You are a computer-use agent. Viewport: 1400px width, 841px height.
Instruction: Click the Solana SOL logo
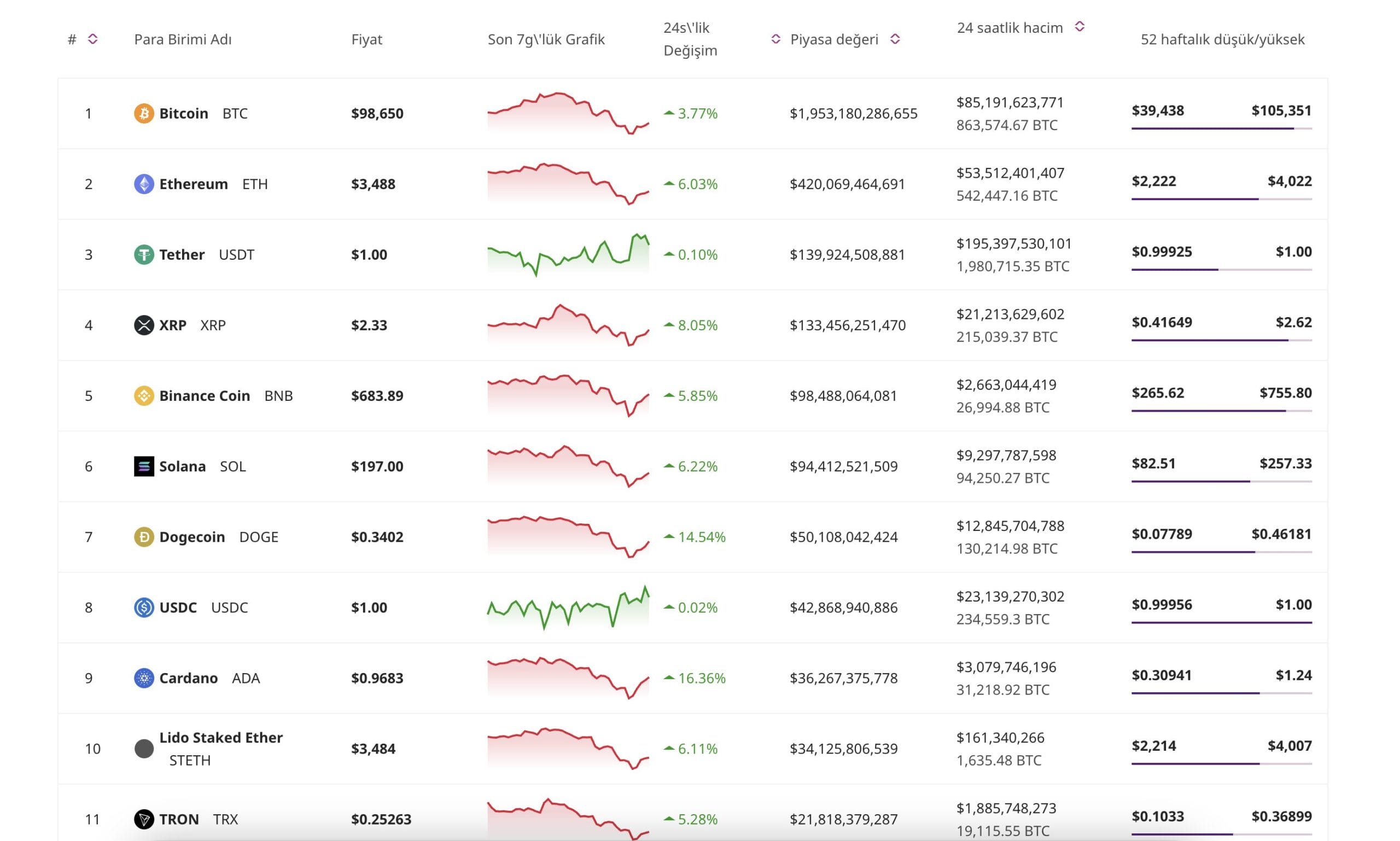(144, 466)
